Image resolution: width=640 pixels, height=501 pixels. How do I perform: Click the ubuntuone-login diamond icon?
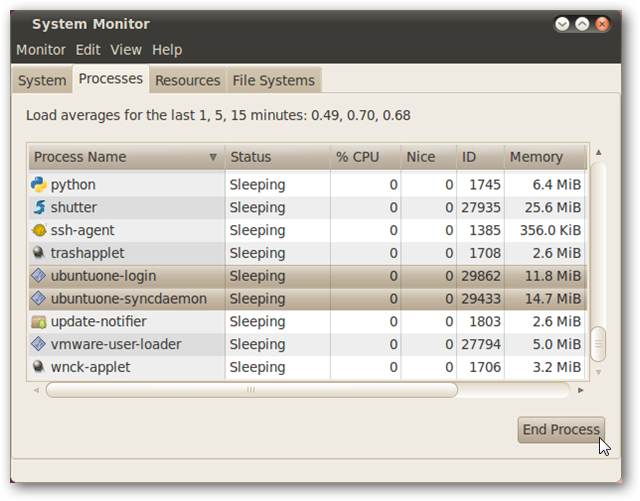pyautogui.click(x=39, y=276)
